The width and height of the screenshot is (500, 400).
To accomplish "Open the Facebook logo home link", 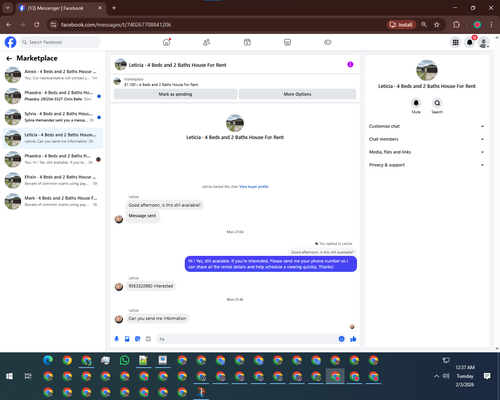I will click(10, 42).
